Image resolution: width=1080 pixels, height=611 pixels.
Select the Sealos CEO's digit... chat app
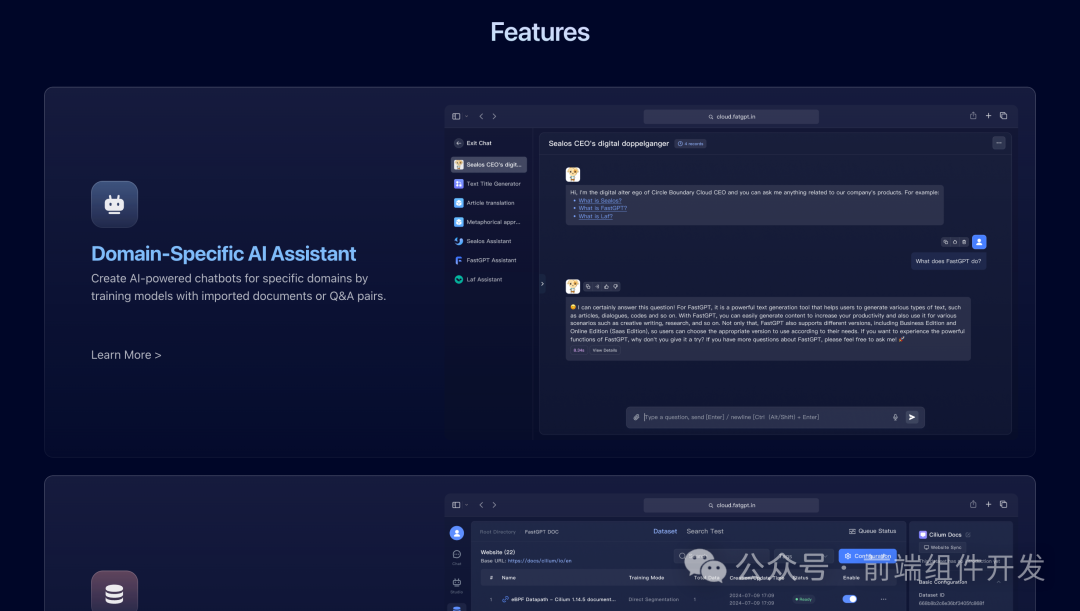tap(489, 165)
